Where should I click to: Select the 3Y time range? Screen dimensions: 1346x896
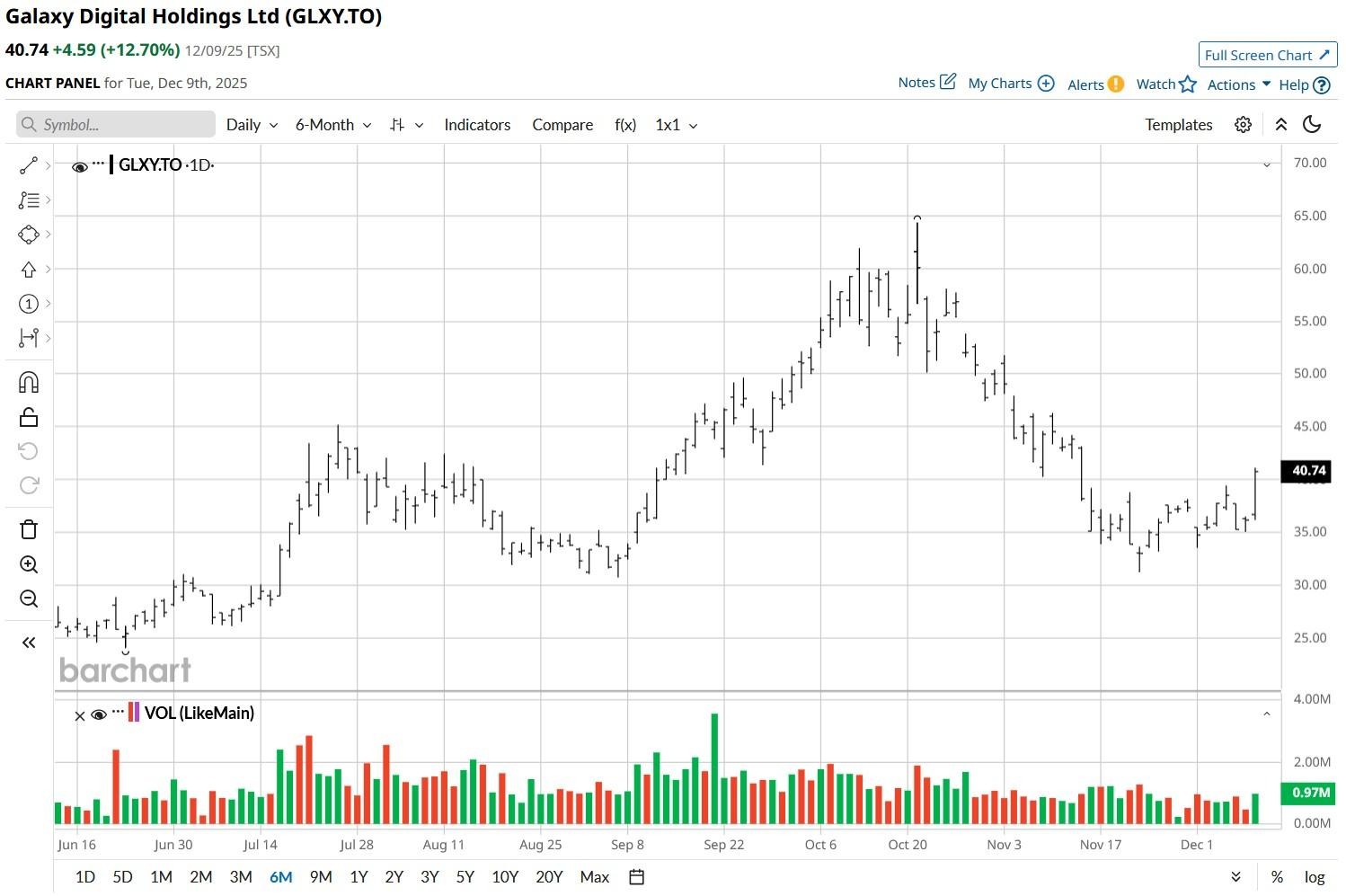click(429, 877)
